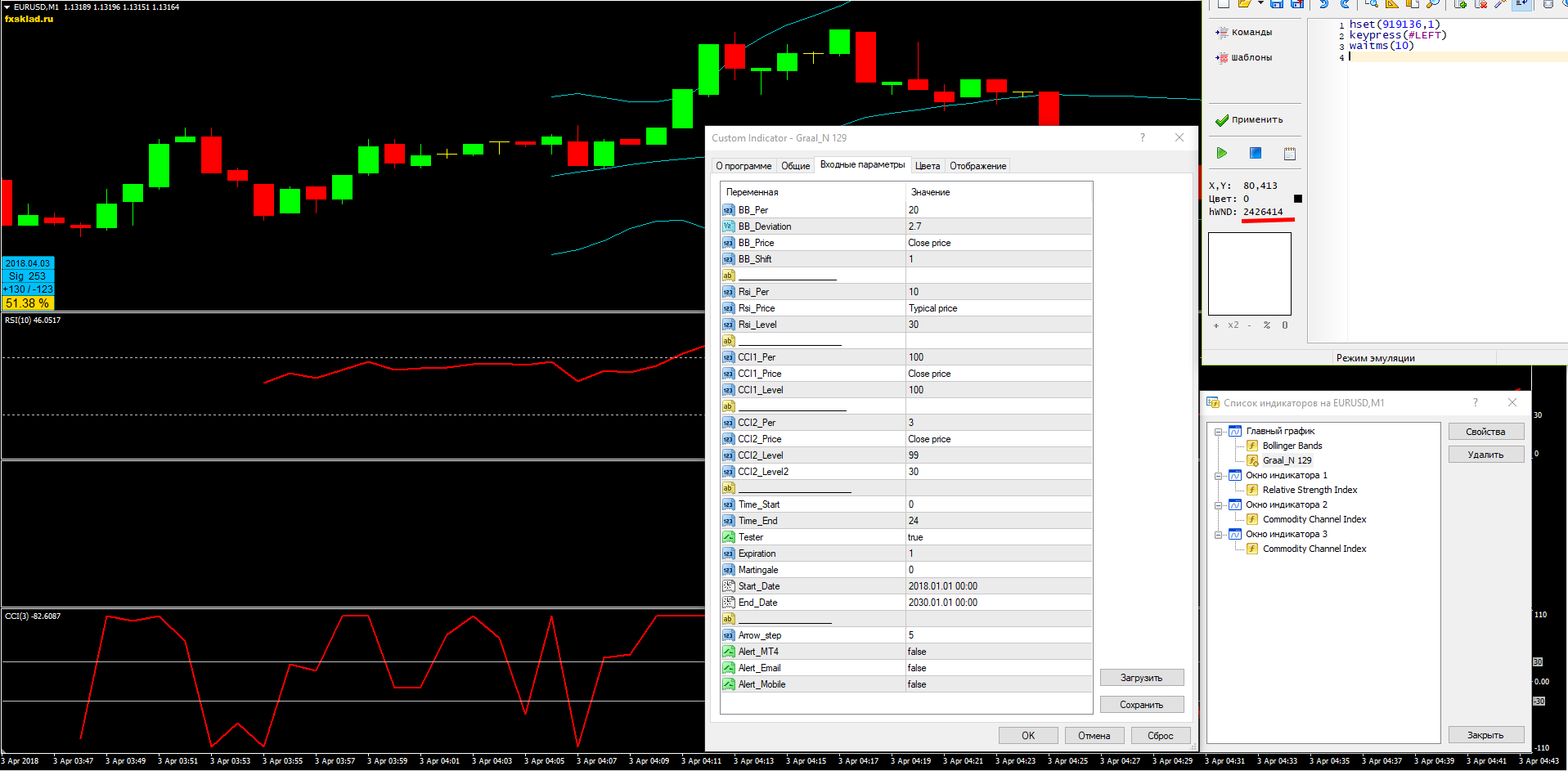The height and width of the screenshot is (771, 1568).
Task: Select the Входные параметры tab
Action: coord(862,165)
